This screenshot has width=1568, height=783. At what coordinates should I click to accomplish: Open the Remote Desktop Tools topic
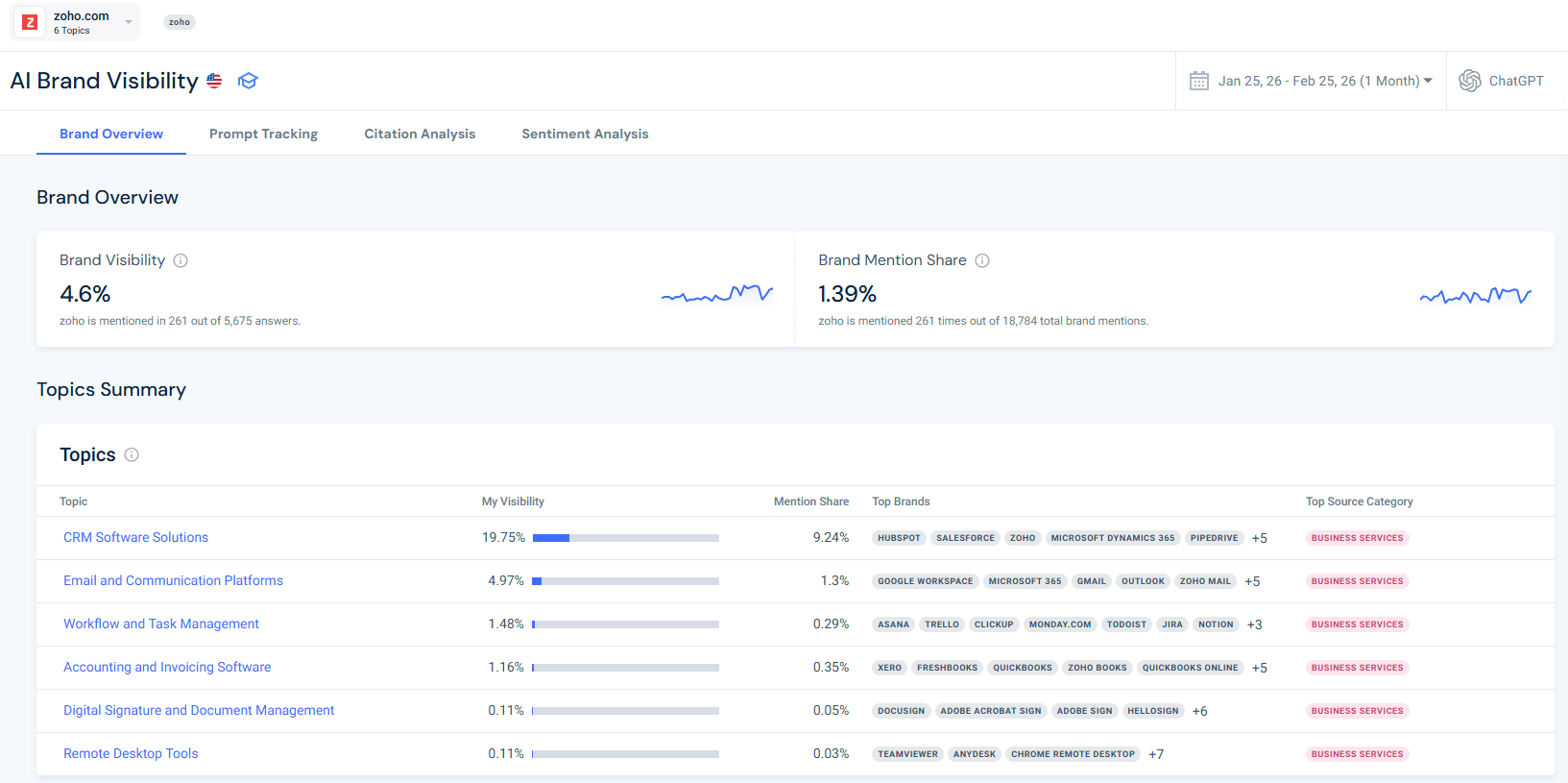pos(131,753)
